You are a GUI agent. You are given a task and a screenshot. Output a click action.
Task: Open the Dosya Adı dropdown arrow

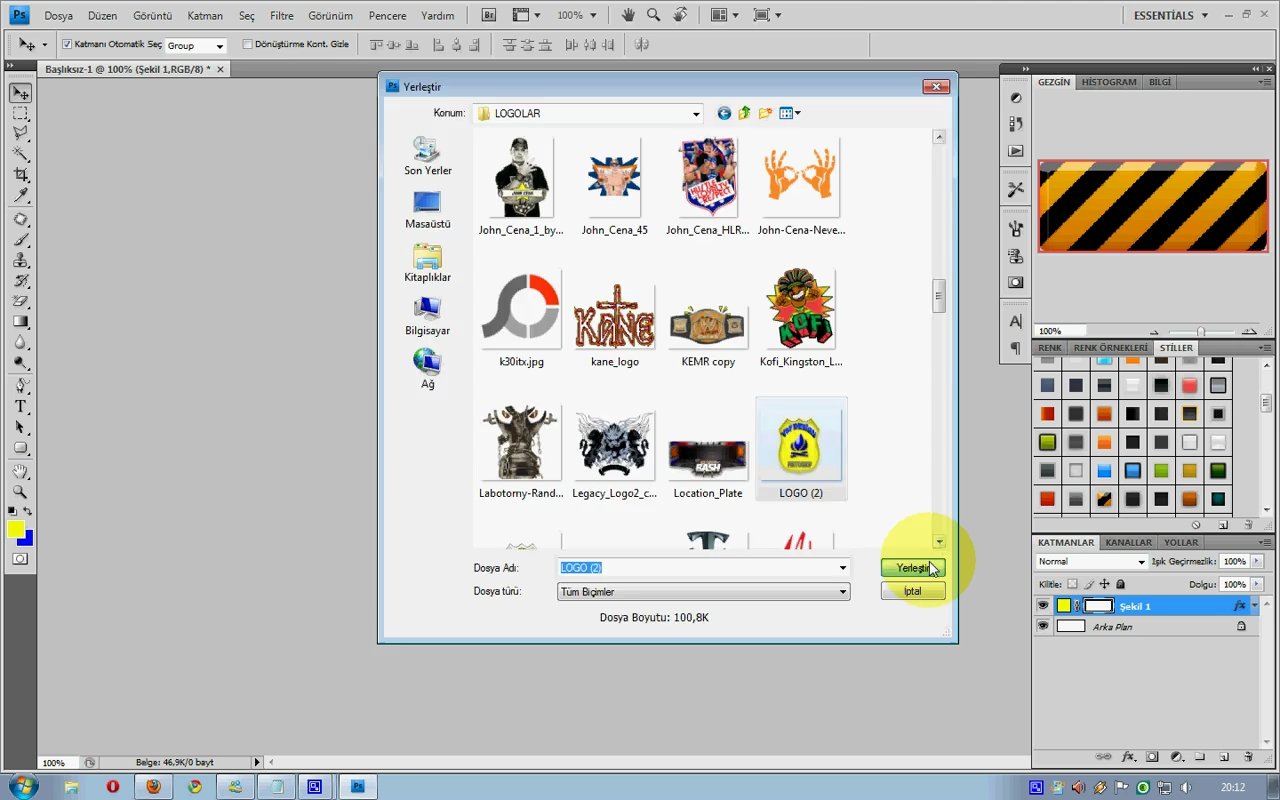click(x=843, y=568)
